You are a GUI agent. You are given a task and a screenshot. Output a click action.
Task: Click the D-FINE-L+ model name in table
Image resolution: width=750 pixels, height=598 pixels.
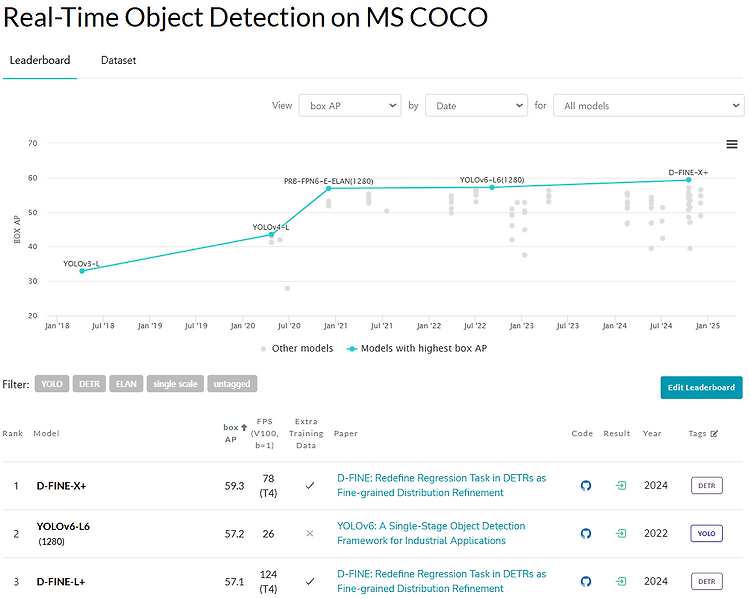61,582
